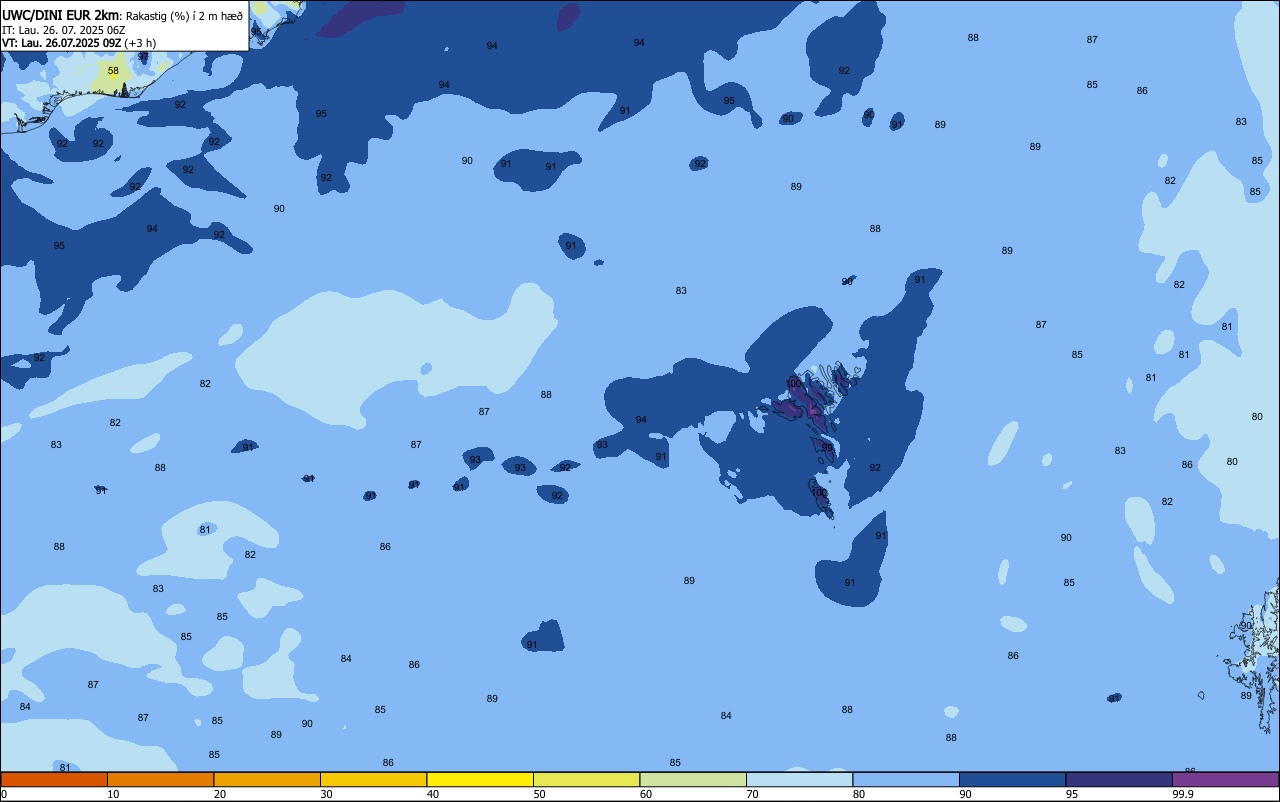This screenshot has width=1280, height=802.
Task: Click the 70–80 very light blue legend swatch
Action: coord(799,779)
